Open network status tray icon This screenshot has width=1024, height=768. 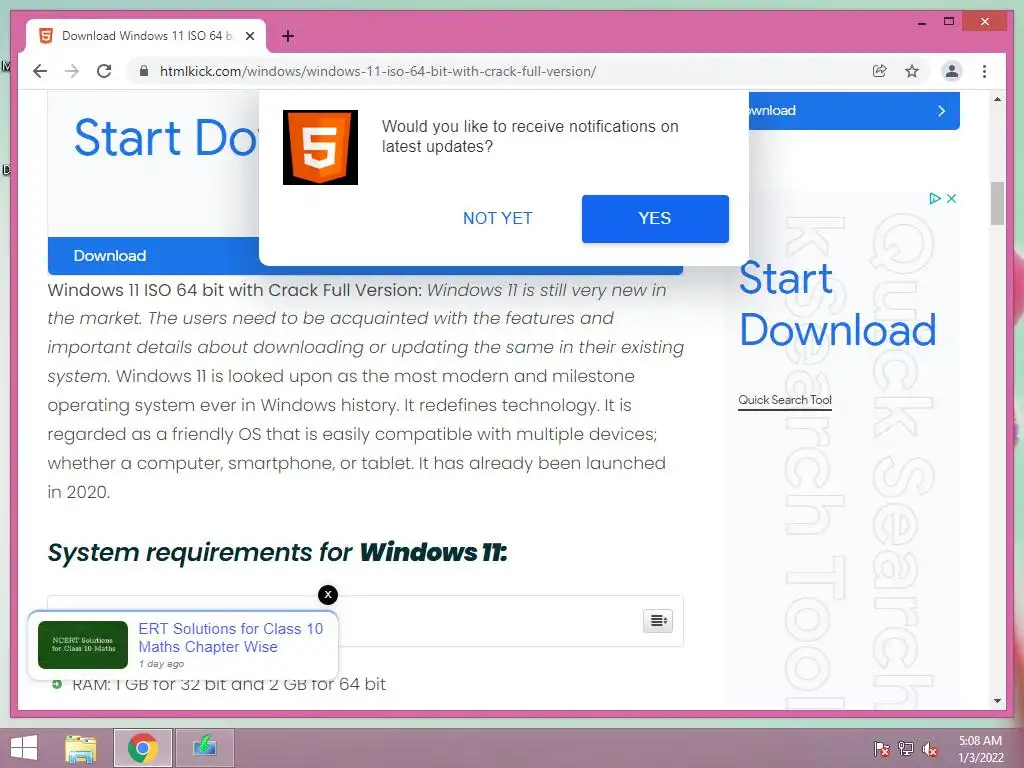[906, 749]
